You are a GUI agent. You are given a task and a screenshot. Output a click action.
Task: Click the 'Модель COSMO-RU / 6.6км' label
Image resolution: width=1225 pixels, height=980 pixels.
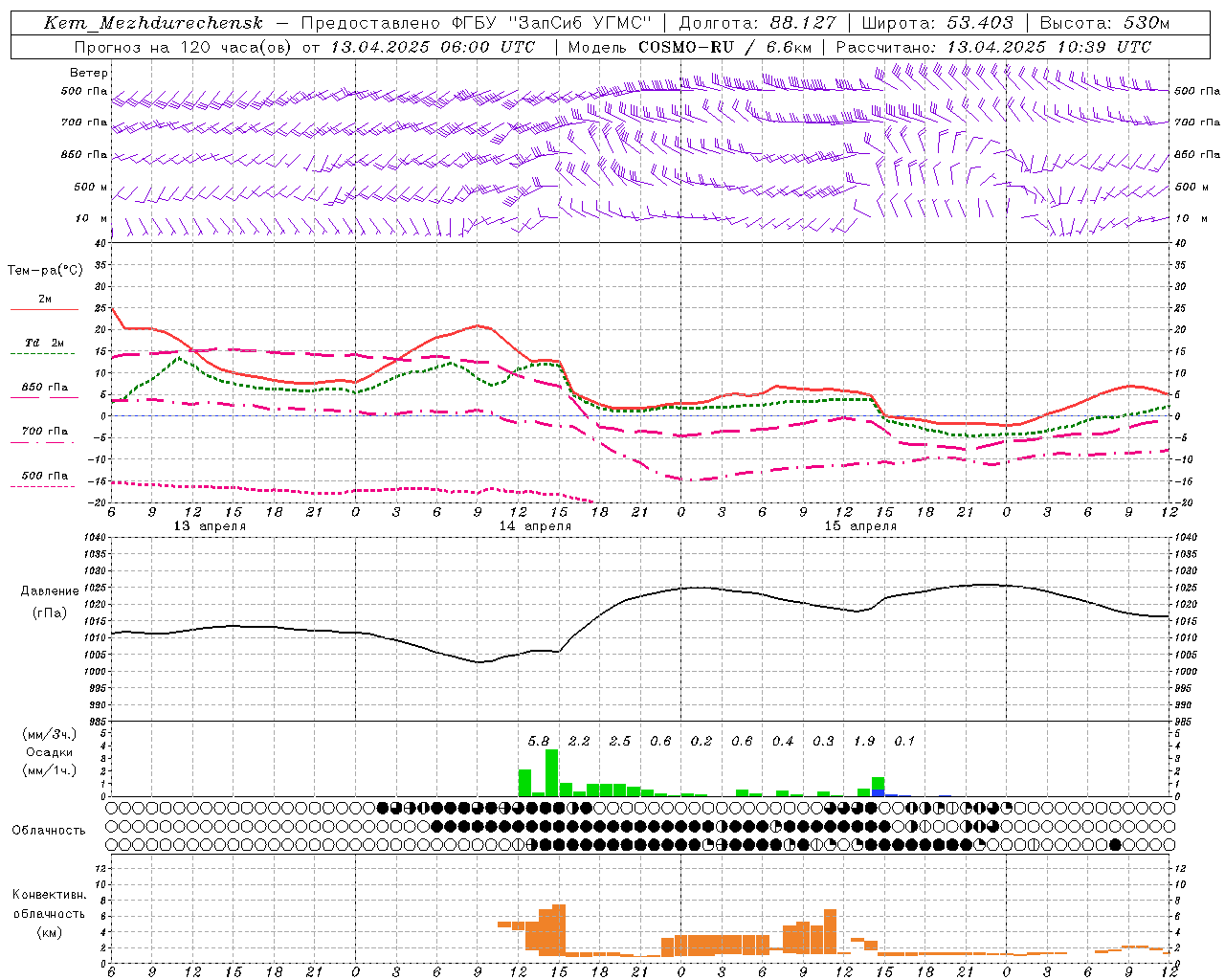(x=689, y=47)
